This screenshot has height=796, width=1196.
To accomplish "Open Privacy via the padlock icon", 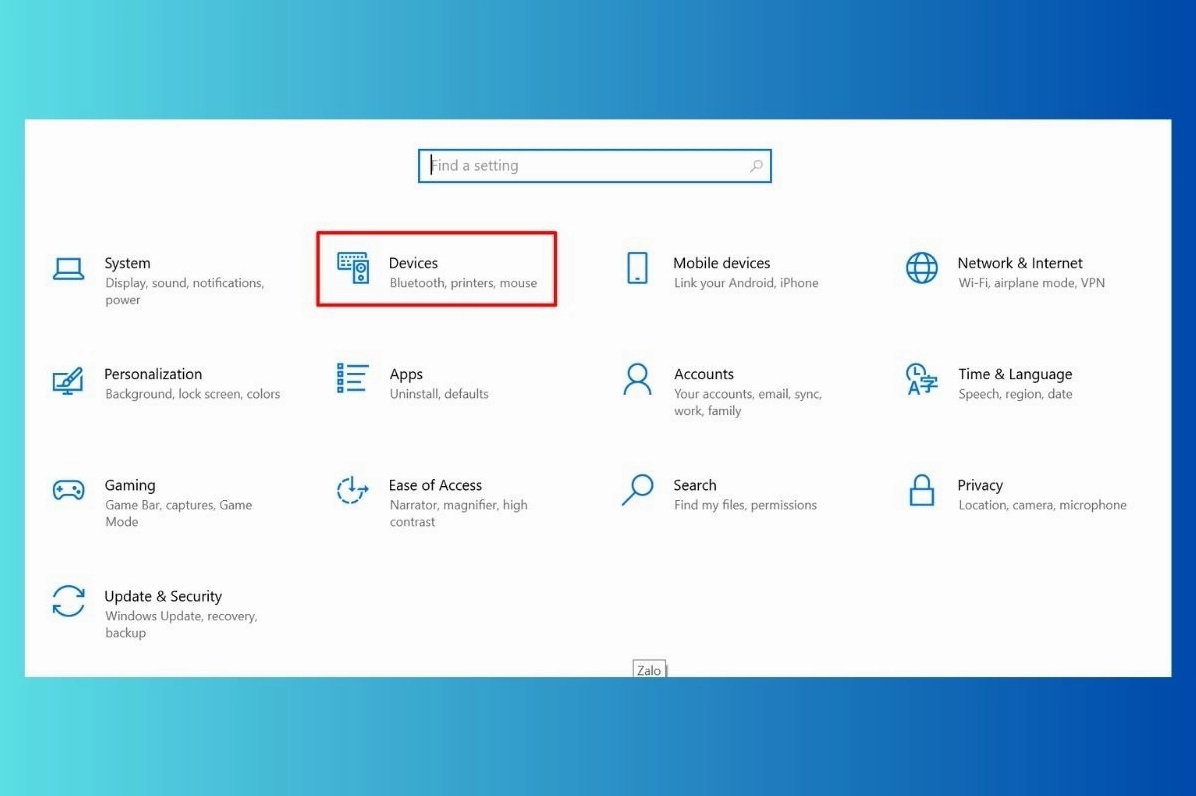I will [x=921, y=490].
